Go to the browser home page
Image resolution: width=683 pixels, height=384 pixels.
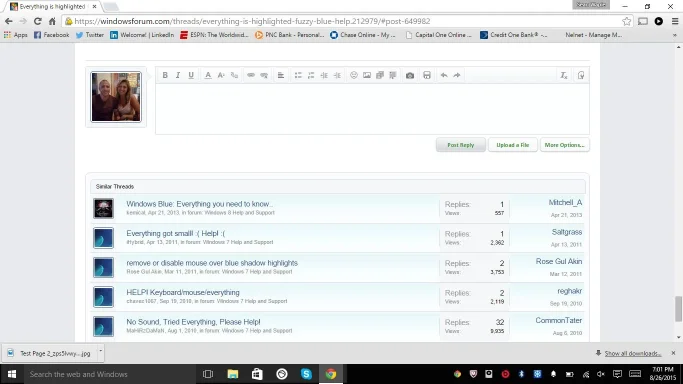click(x=52, y=21)
